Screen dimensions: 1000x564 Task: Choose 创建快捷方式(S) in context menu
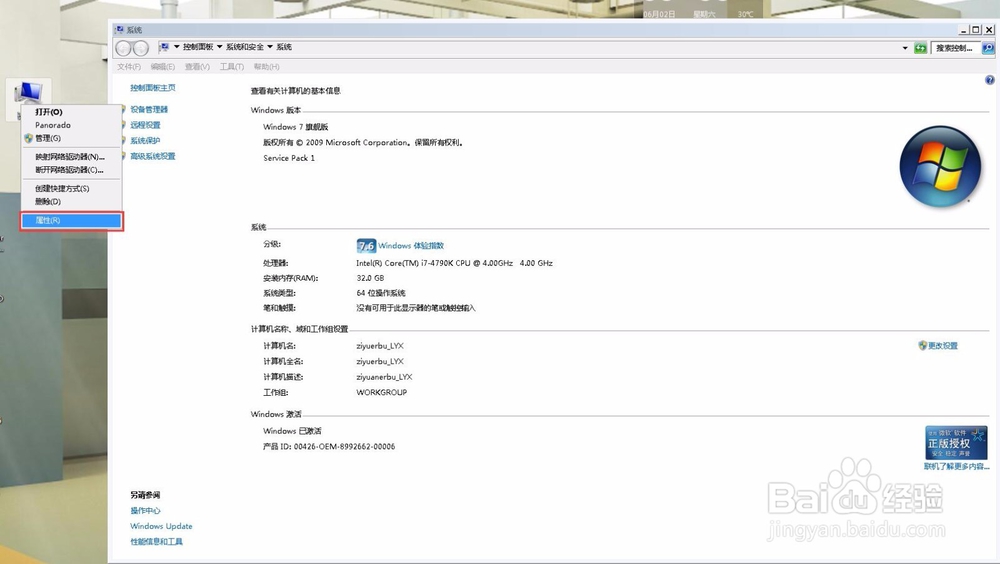tap(71, 189)
